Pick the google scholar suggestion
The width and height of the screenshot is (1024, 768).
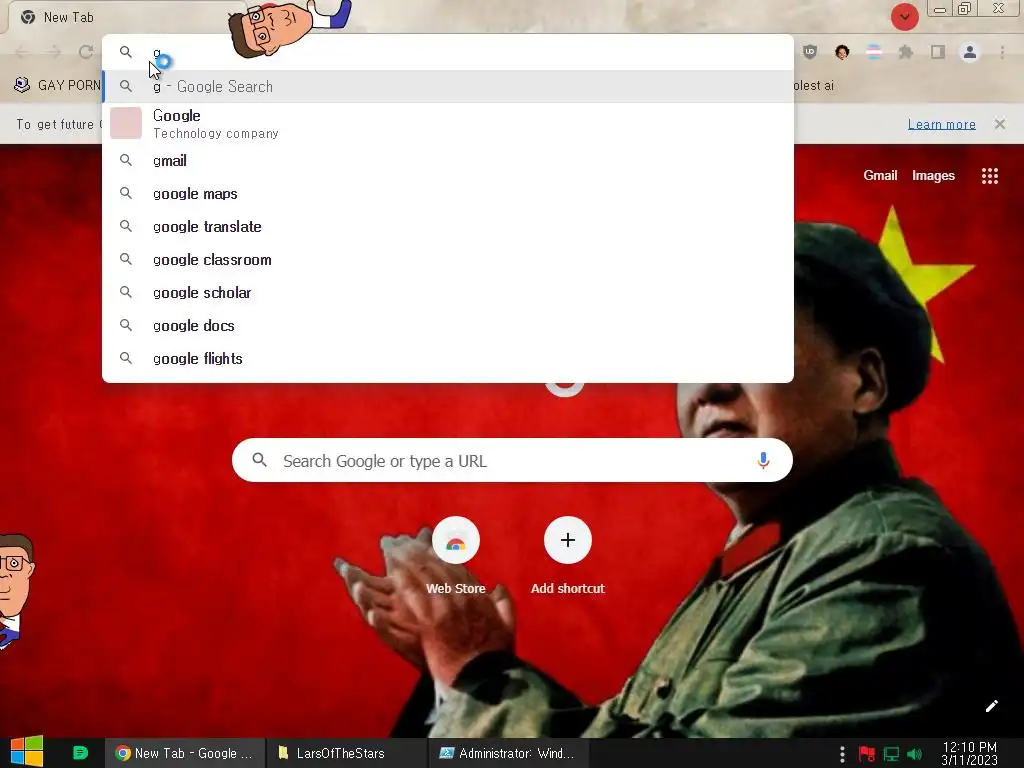click(448, 293)
